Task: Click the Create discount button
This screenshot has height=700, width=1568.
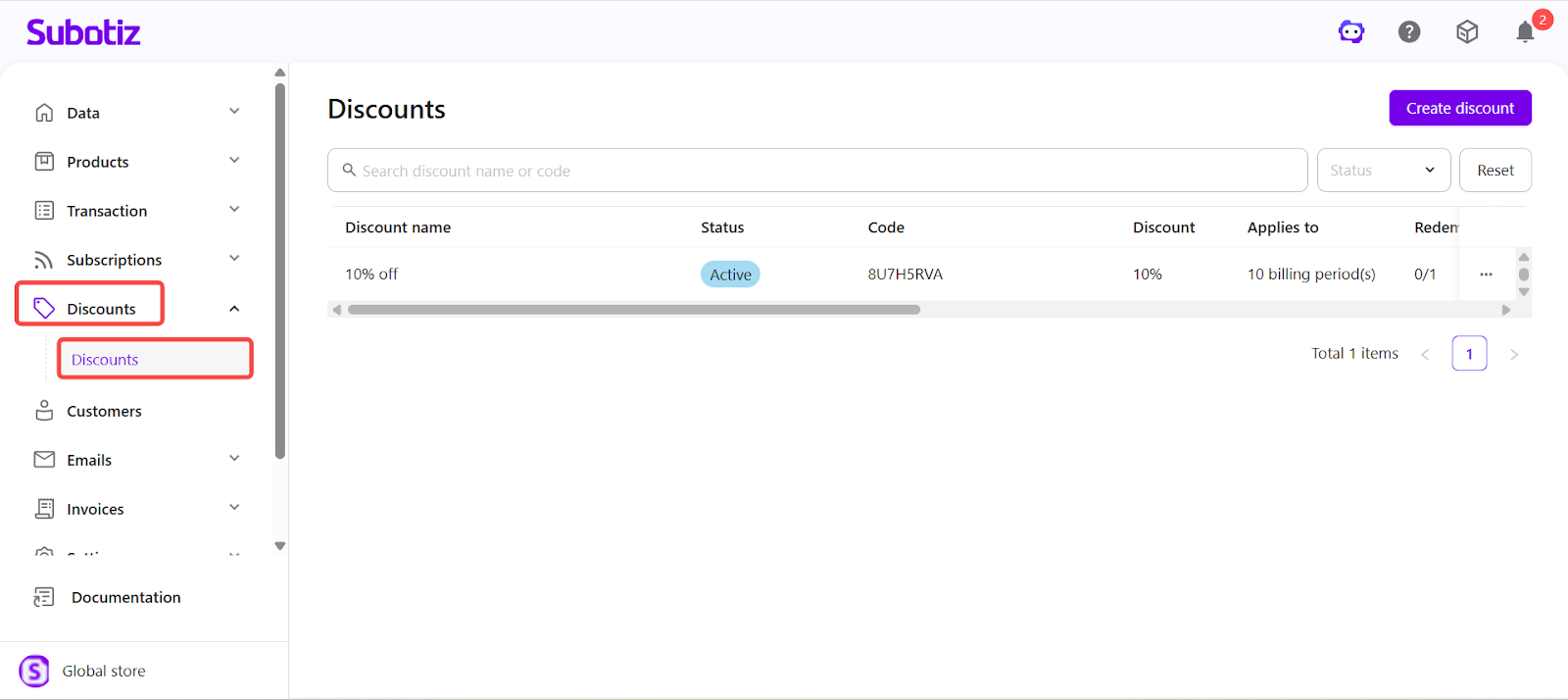Action: [1459, 108]
